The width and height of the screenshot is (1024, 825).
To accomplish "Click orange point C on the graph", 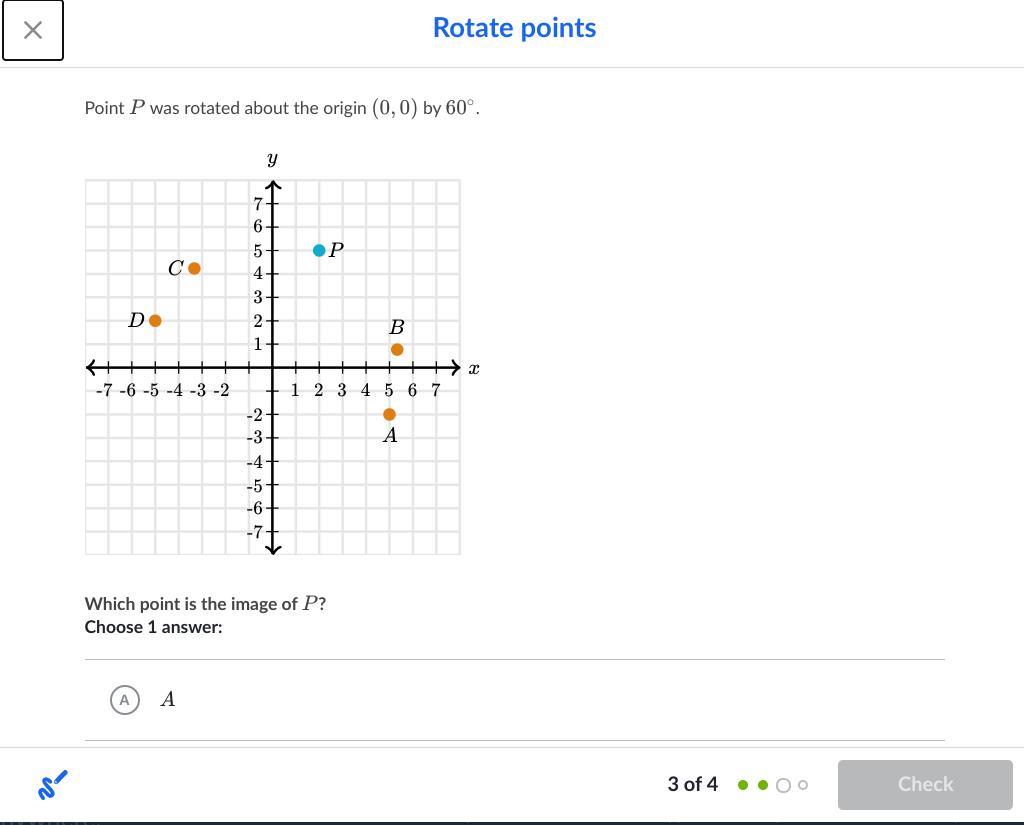I will 194,268.
